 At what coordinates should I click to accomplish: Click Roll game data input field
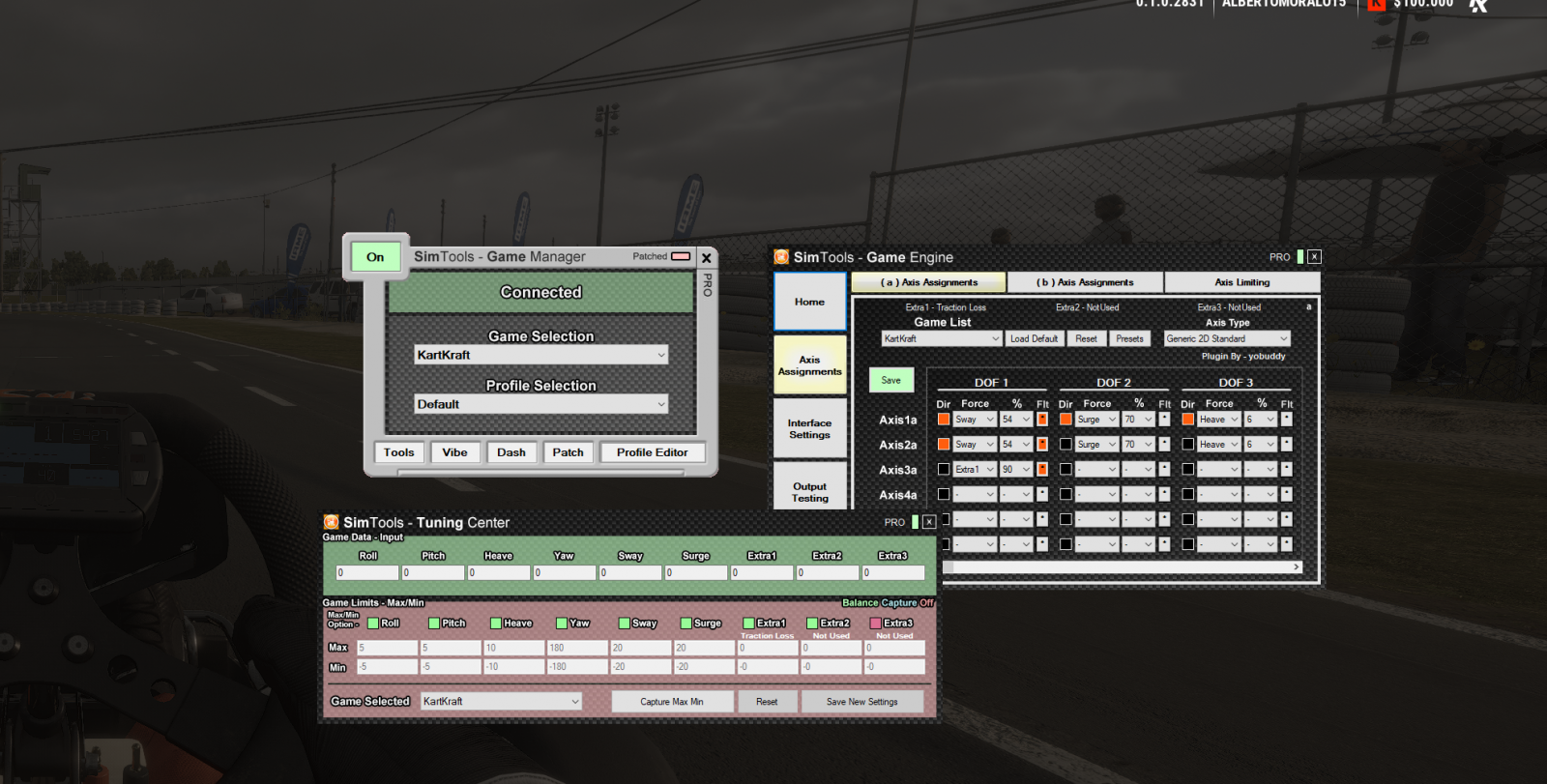[367, 573]
